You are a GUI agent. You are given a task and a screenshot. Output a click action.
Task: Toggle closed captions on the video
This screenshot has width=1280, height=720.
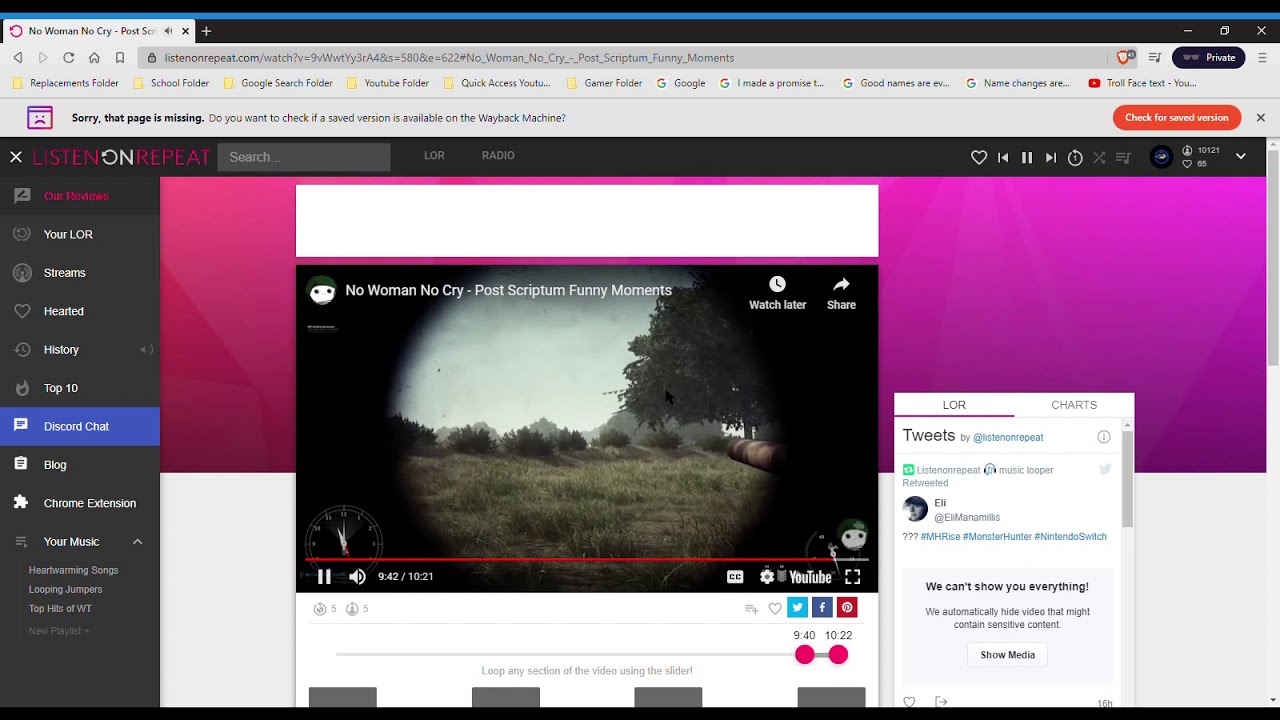[735, 576]
